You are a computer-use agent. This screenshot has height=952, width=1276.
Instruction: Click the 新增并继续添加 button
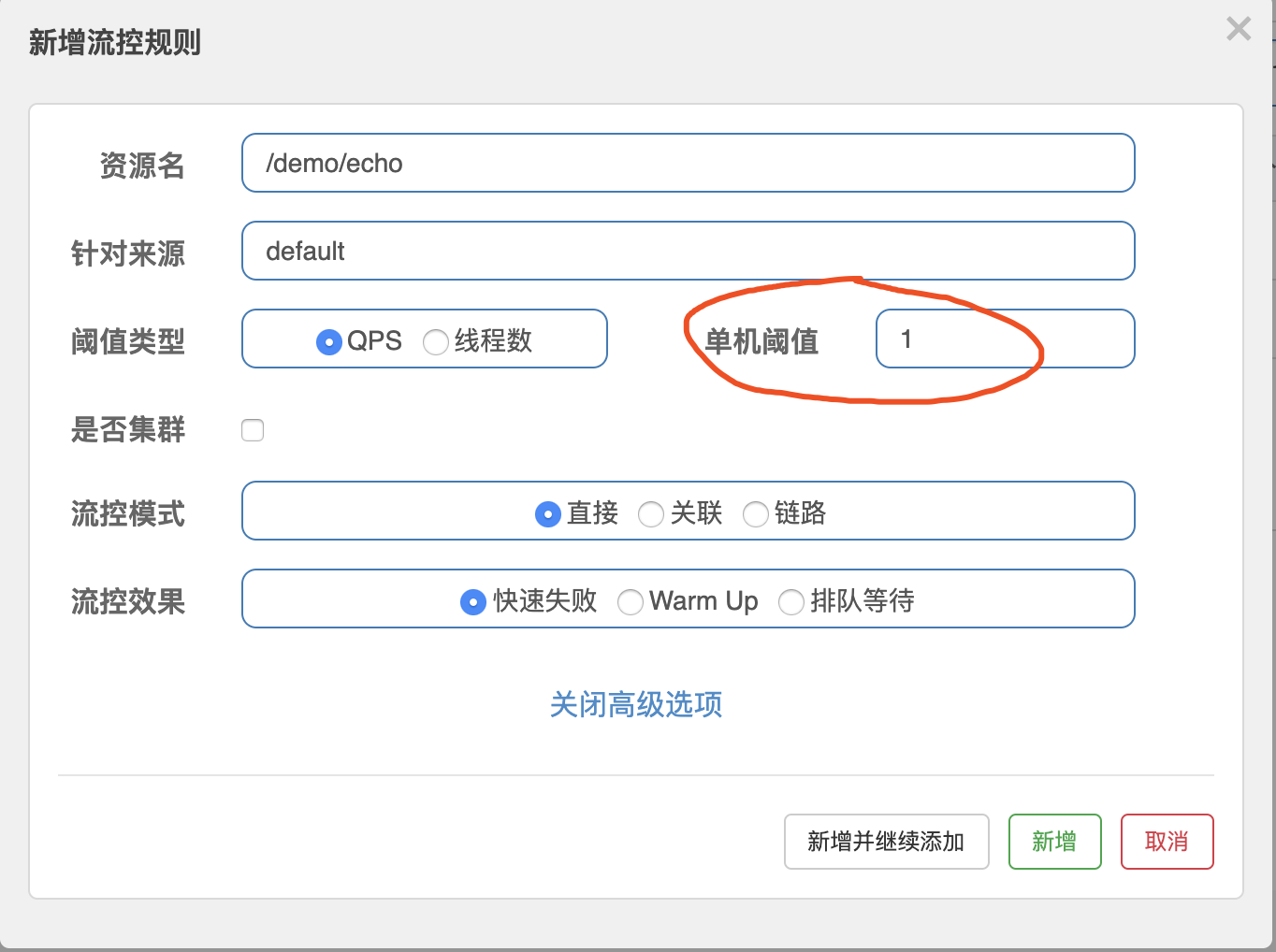click(x=886, y=841)
